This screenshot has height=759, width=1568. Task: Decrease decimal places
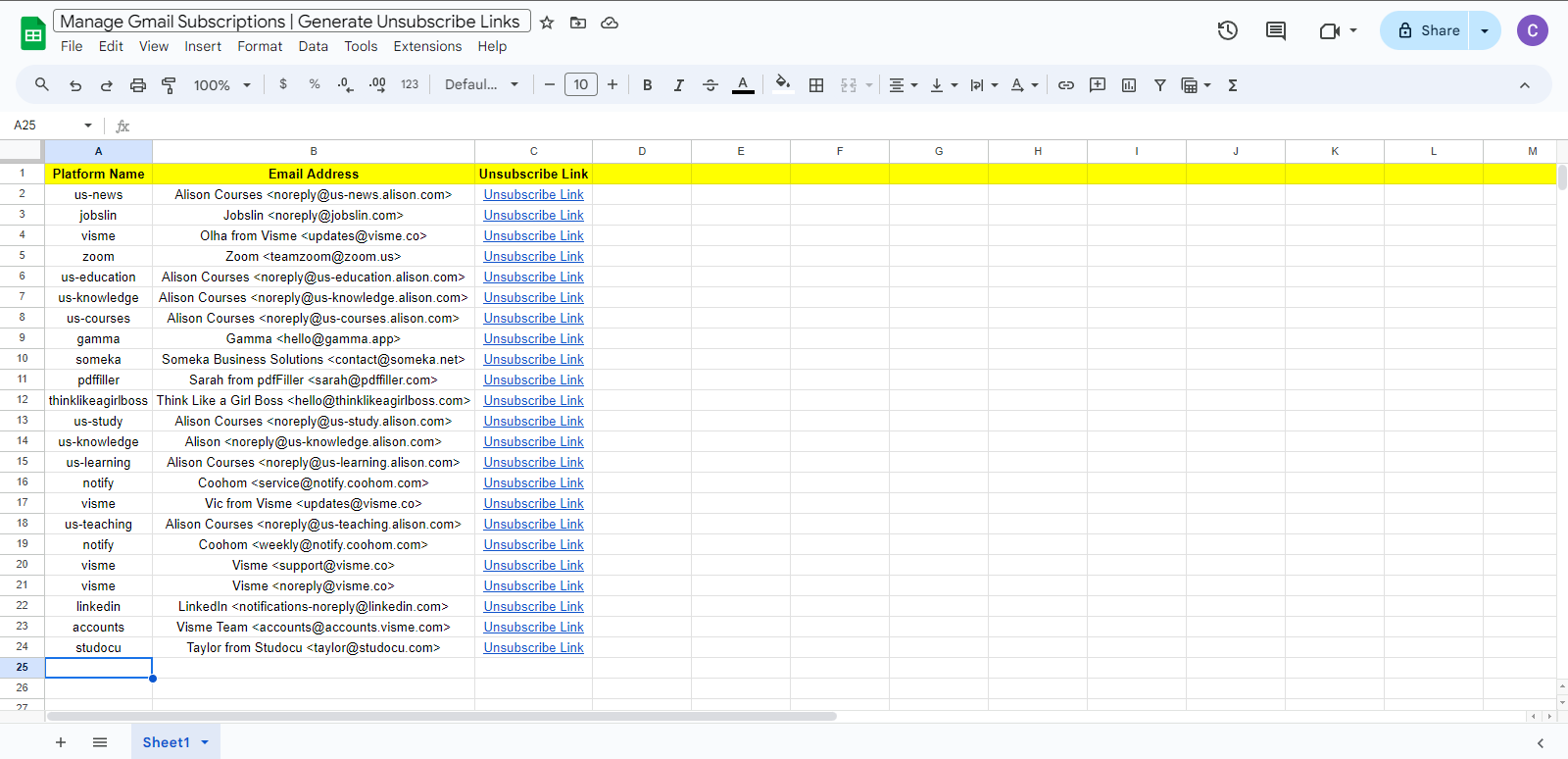345,85
